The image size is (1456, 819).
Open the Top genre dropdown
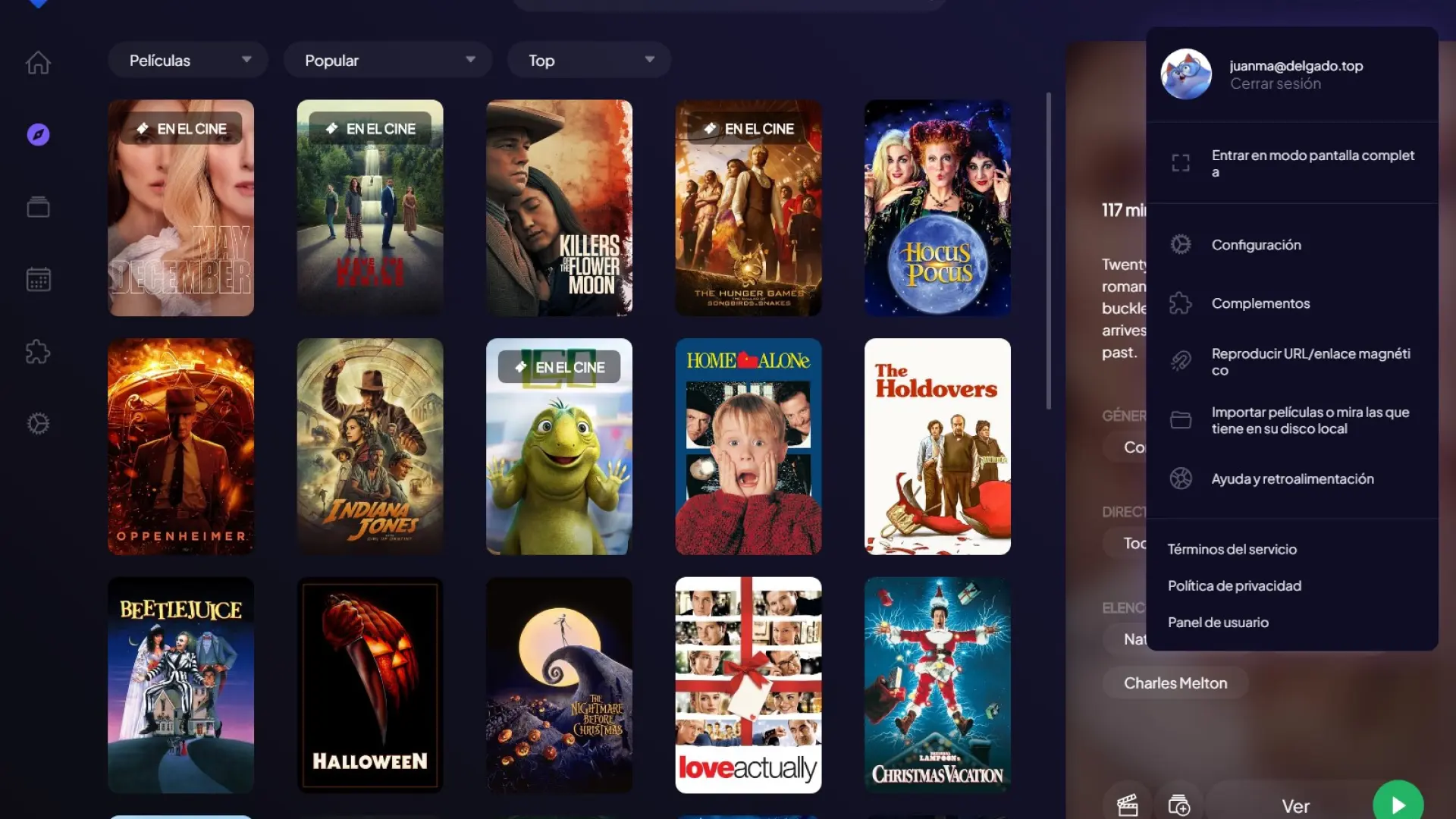588,61
